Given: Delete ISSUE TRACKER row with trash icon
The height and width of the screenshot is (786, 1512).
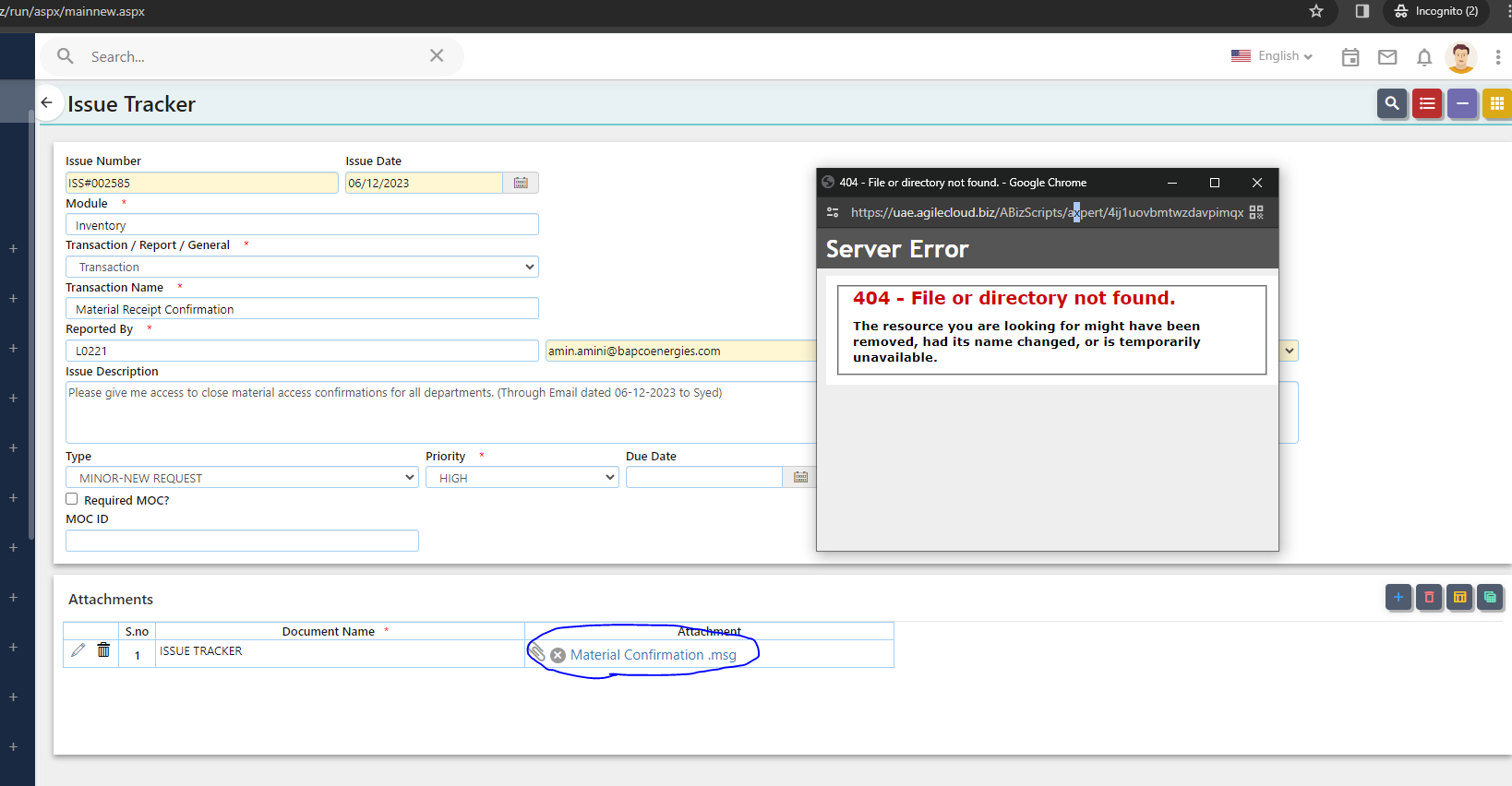Looking at the screenshot, I should [103, 650].
